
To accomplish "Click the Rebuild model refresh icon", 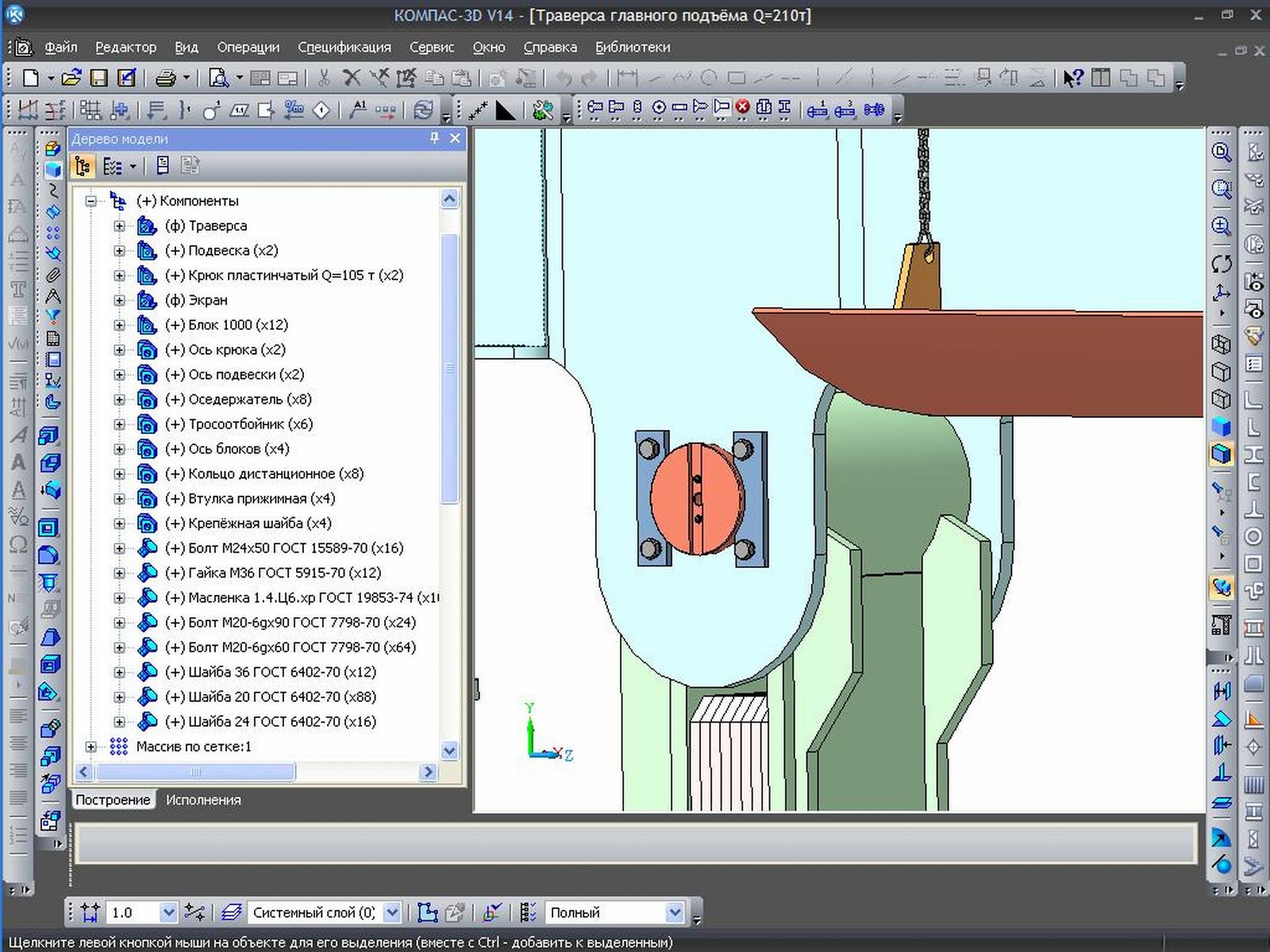I will point(424,109).
